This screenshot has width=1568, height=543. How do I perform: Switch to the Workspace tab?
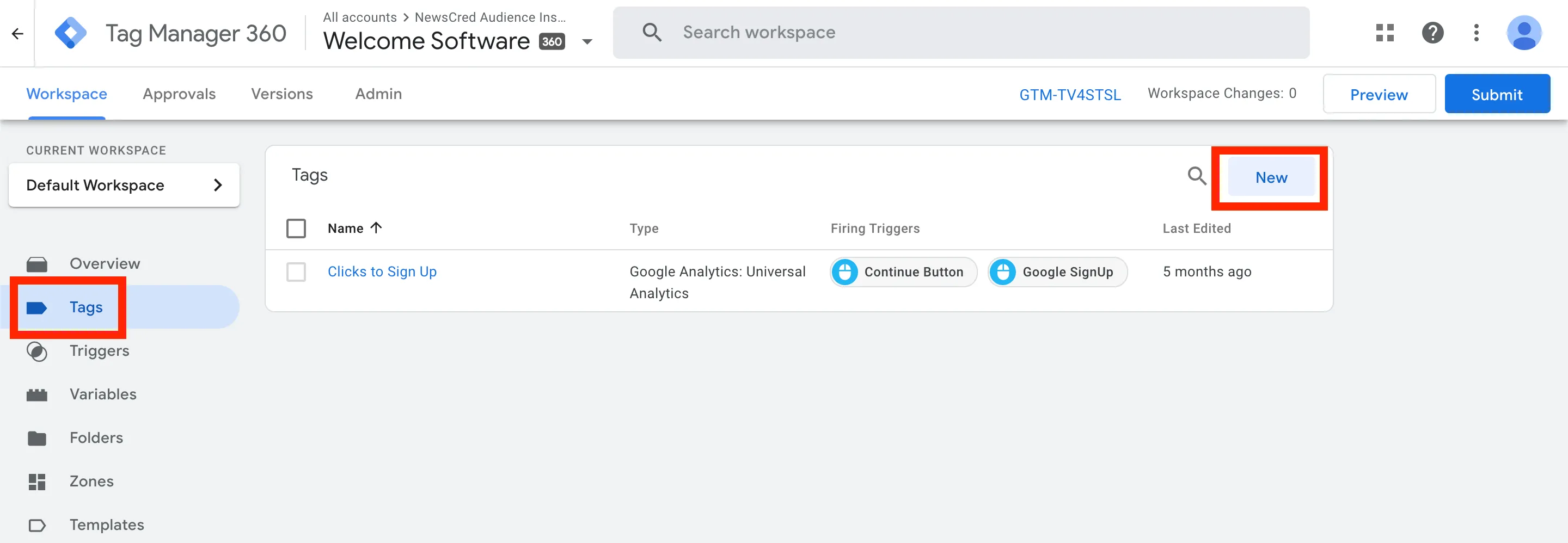(x=67, y=94)
